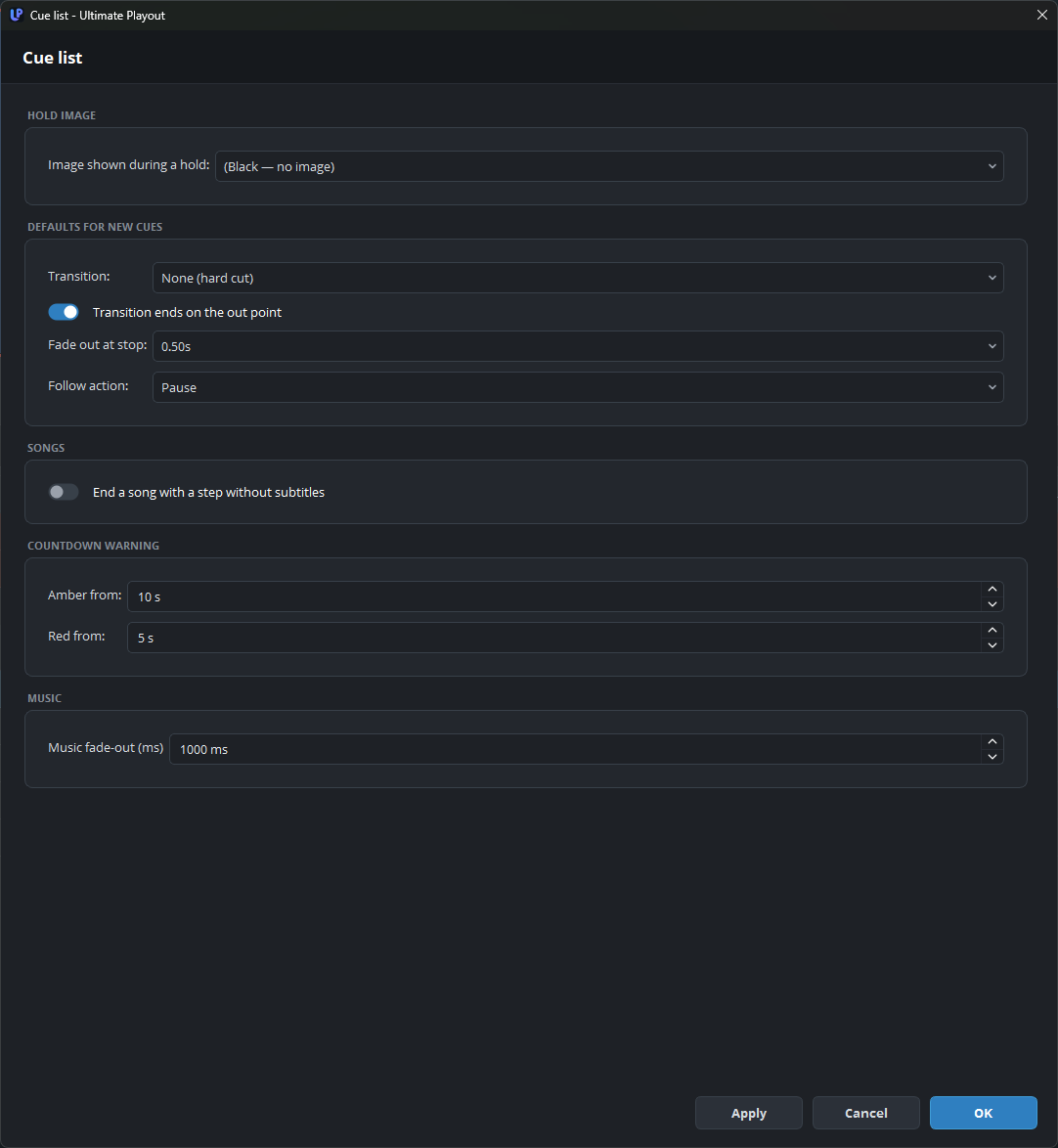Confirm with the OK button
This screenshot has height=1148, width=1058.
tap(984, 1113)
